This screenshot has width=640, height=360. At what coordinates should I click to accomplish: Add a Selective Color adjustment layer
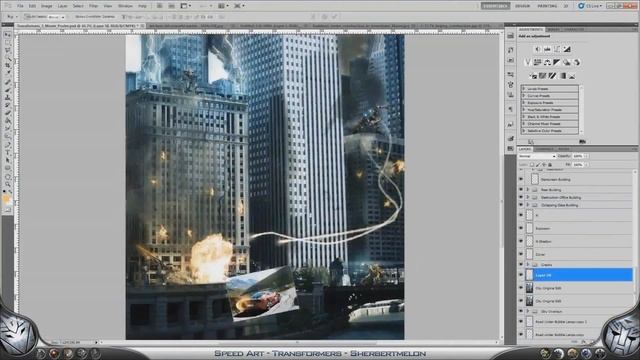[572, 76]
